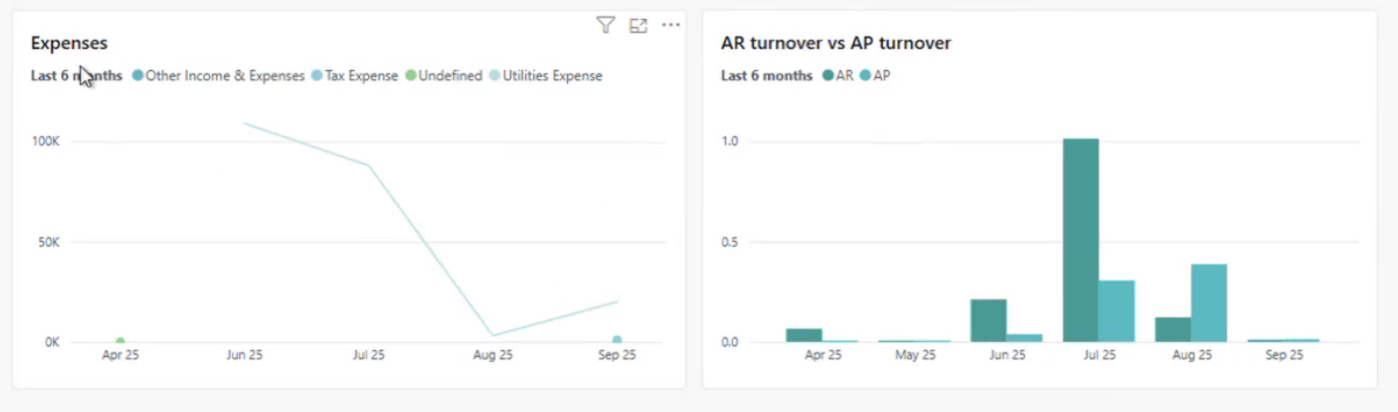The height and width of the screenshot is (412, 1398).
Task: Click the AR bar for Apr 25
Action: point(804,335)
